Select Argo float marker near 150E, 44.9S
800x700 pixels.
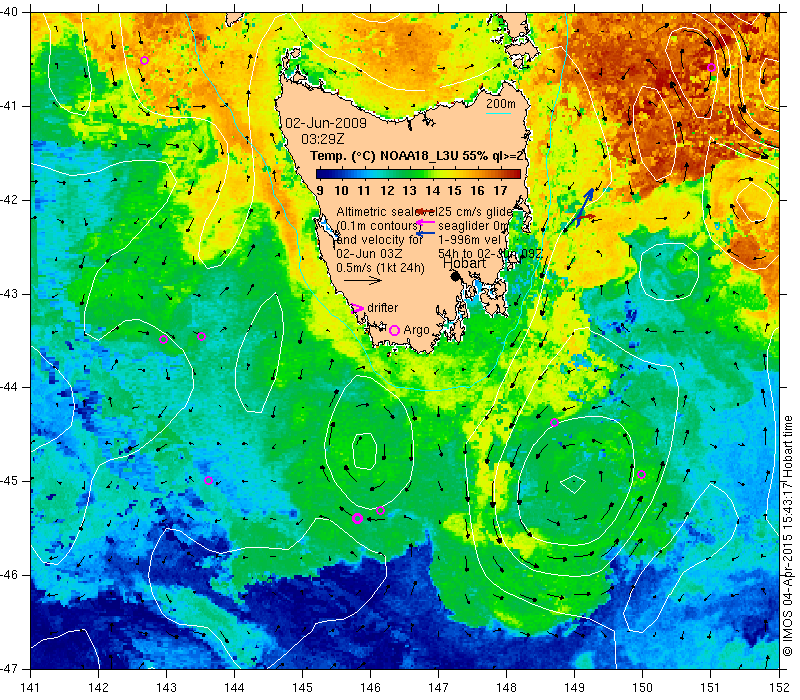(641, 474)
